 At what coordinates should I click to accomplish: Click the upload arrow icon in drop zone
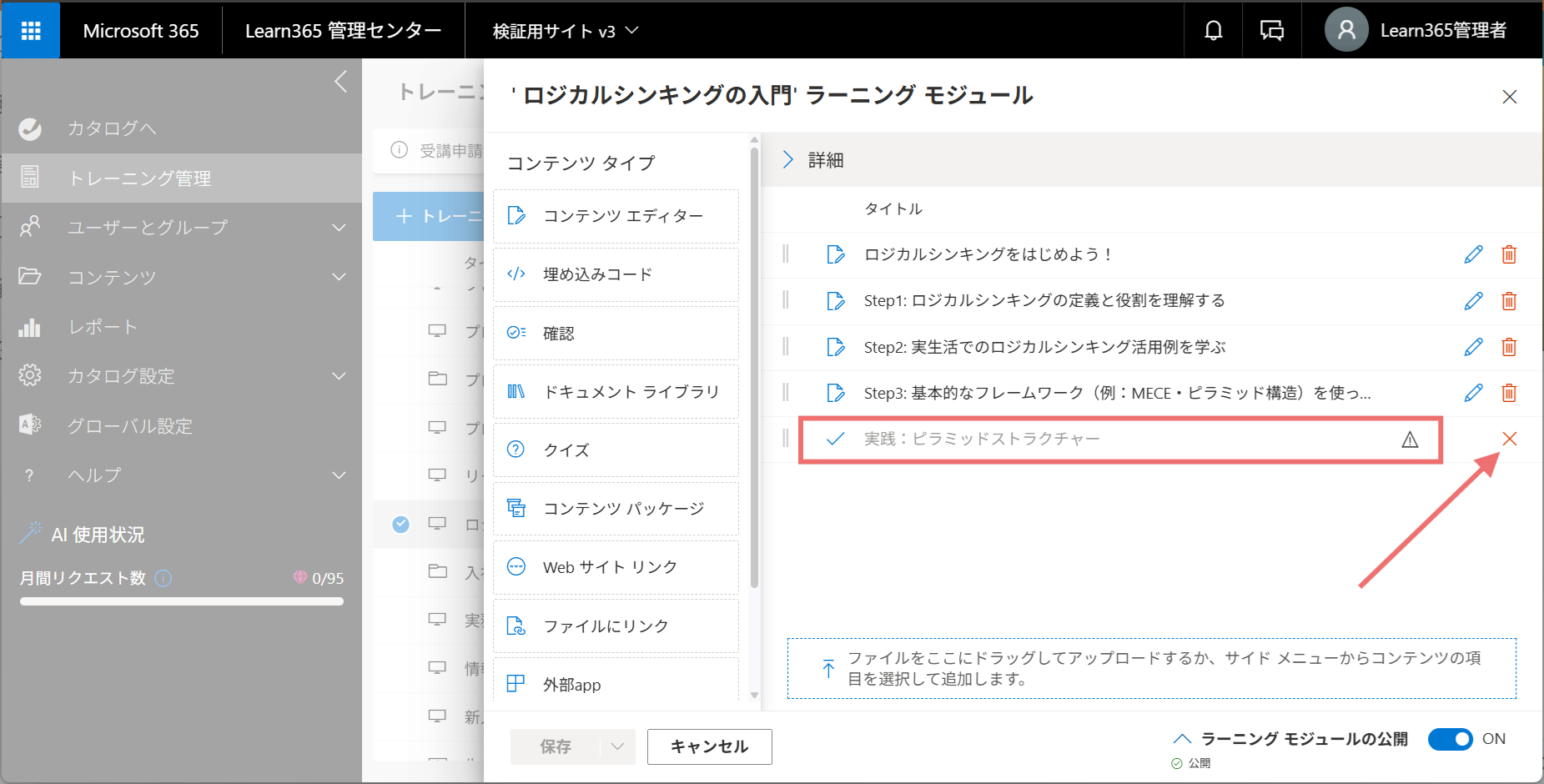click(828, 669)
